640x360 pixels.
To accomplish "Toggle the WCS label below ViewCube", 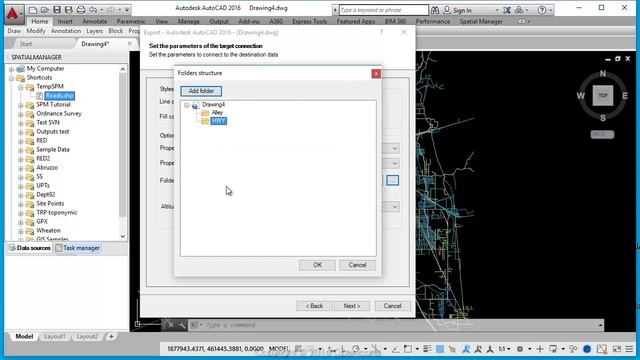I will [x=602, y=134].
